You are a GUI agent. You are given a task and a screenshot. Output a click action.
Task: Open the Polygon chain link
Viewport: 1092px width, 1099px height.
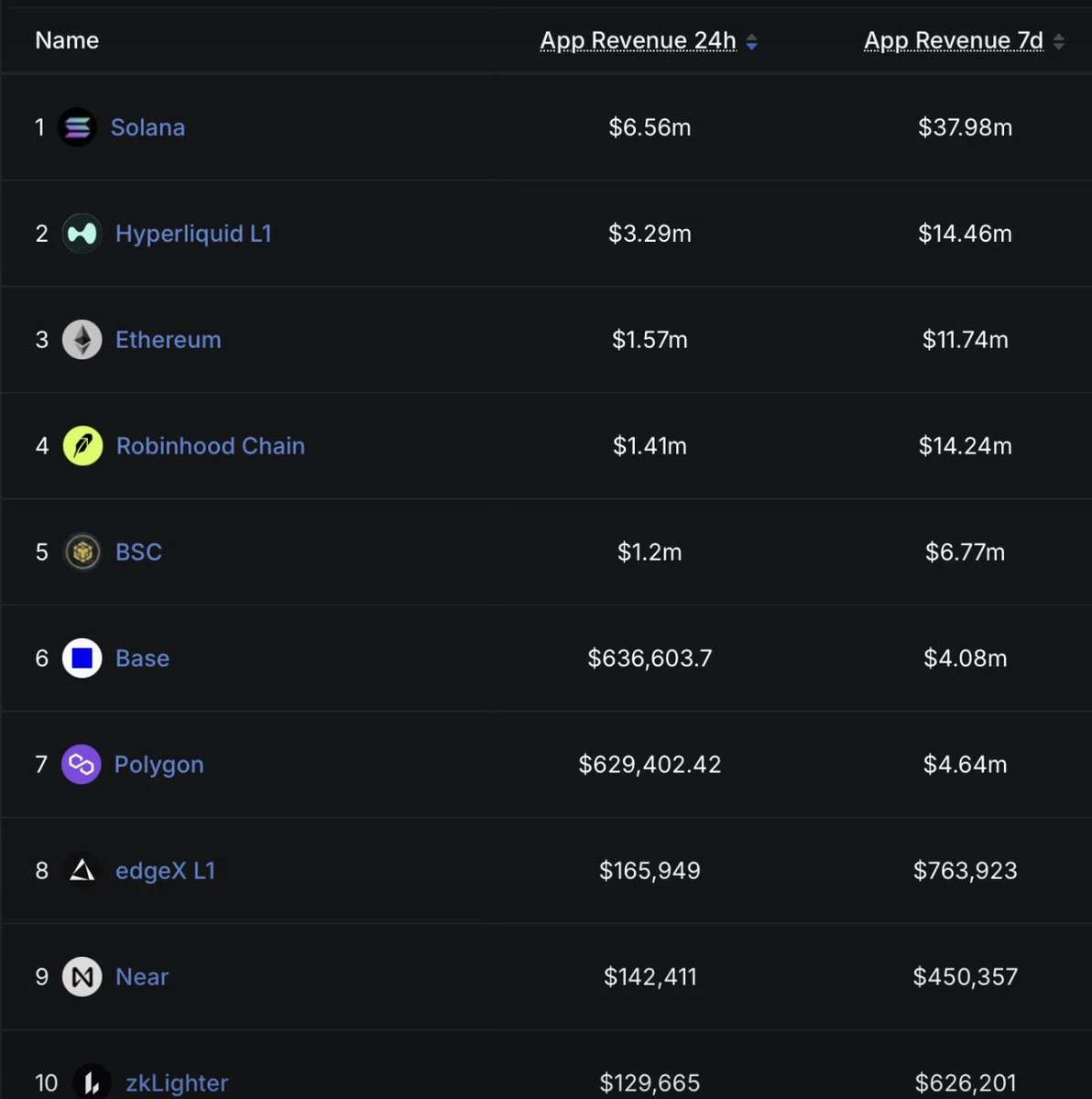pyautogui.click(x=158, y=765)
